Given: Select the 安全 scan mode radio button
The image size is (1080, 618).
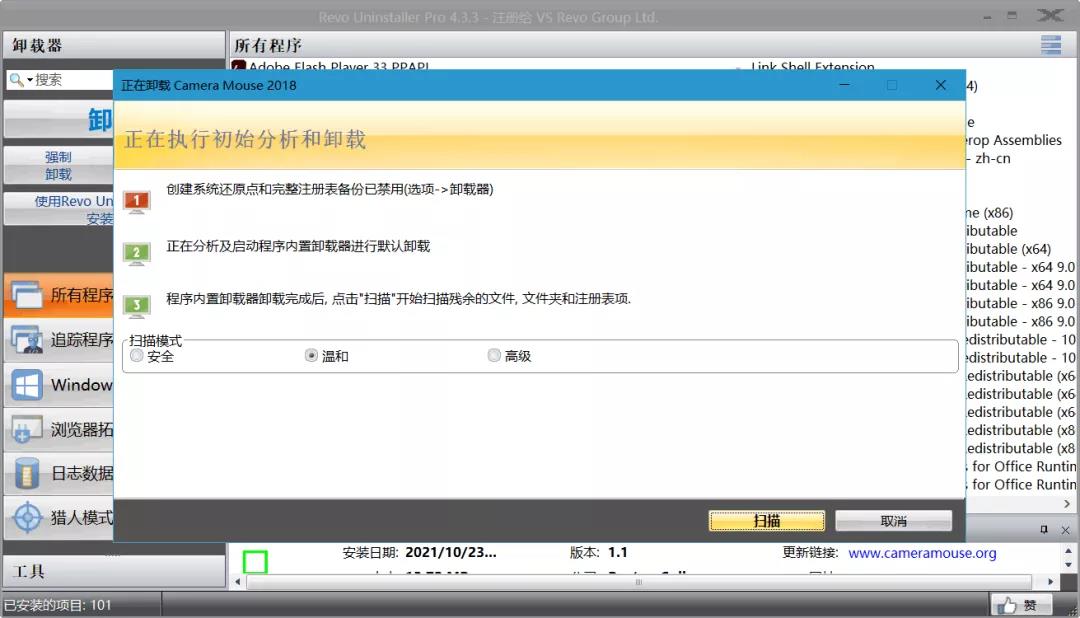Looking at the screenshot, I should (x=136, y=356).
